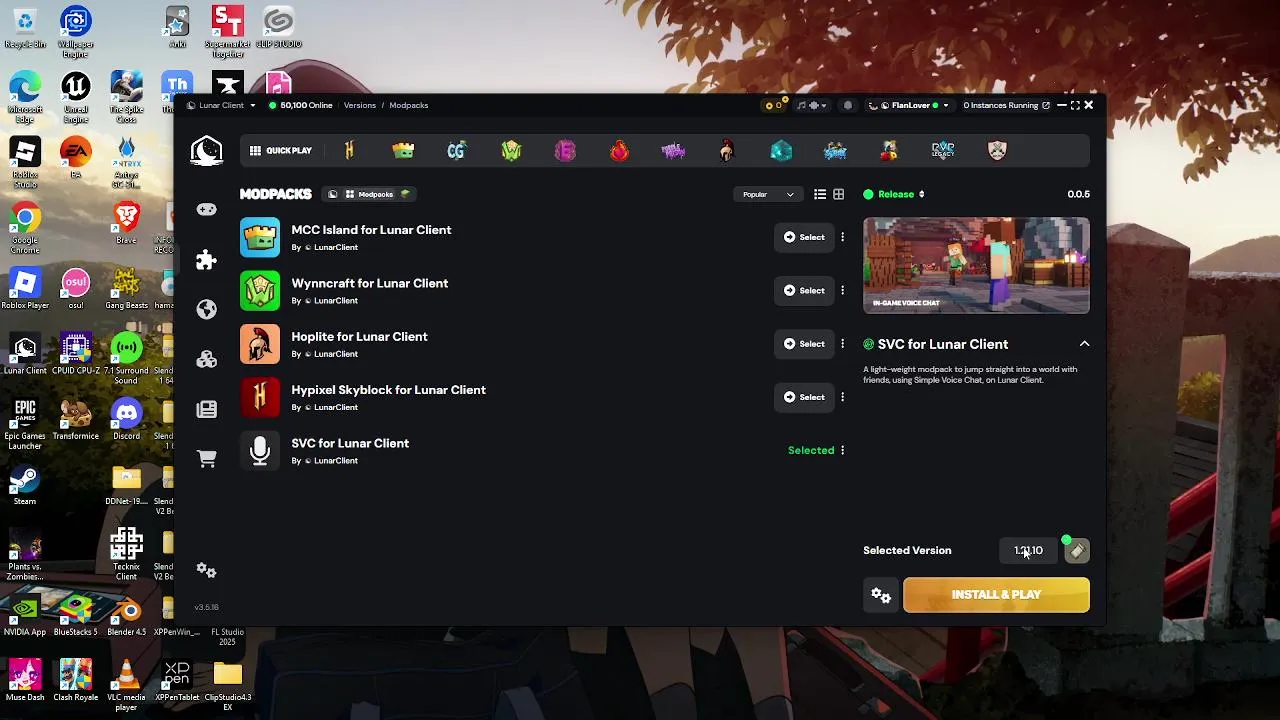The height and width of the screenshot is (720, 1280).
Task: Click the MCC Island modpack thumbnail
Action: point(260,237)
